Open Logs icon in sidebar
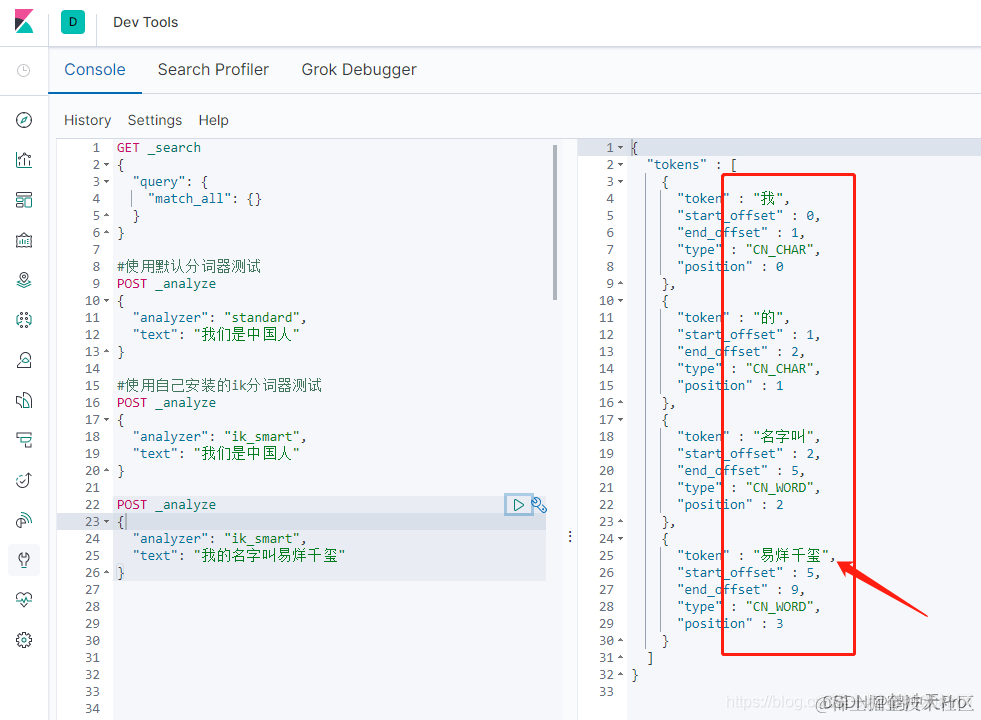 (x=24, y=400)
